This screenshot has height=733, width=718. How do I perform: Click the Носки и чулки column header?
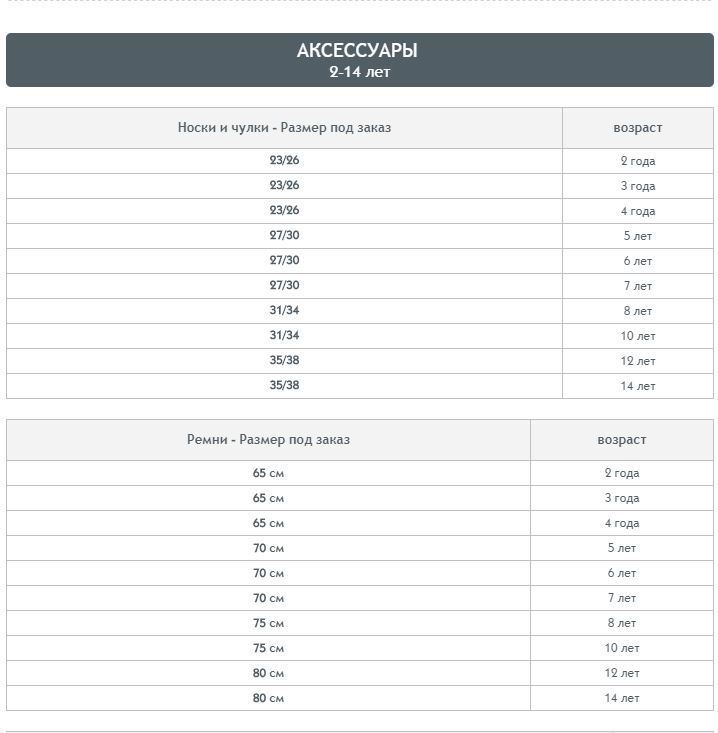point(284,128)
